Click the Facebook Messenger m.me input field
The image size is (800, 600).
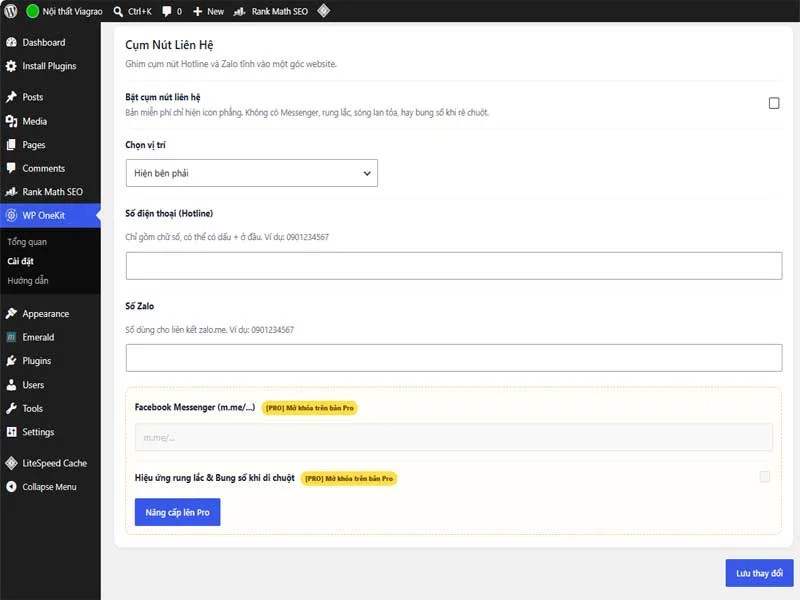click(454, 437)
